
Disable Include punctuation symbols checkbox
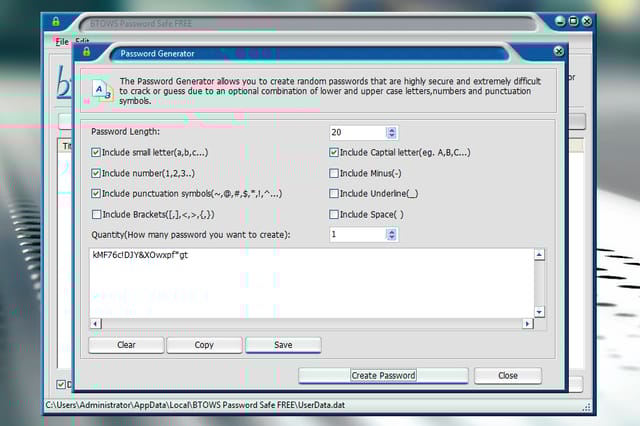click(96, 193)
